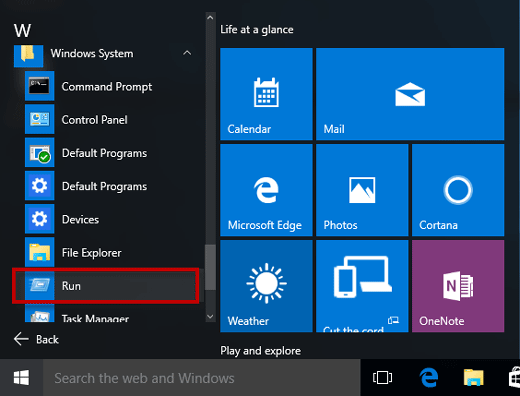
Task: Click the Control Panel icon
Action: (x=39, y=119)
